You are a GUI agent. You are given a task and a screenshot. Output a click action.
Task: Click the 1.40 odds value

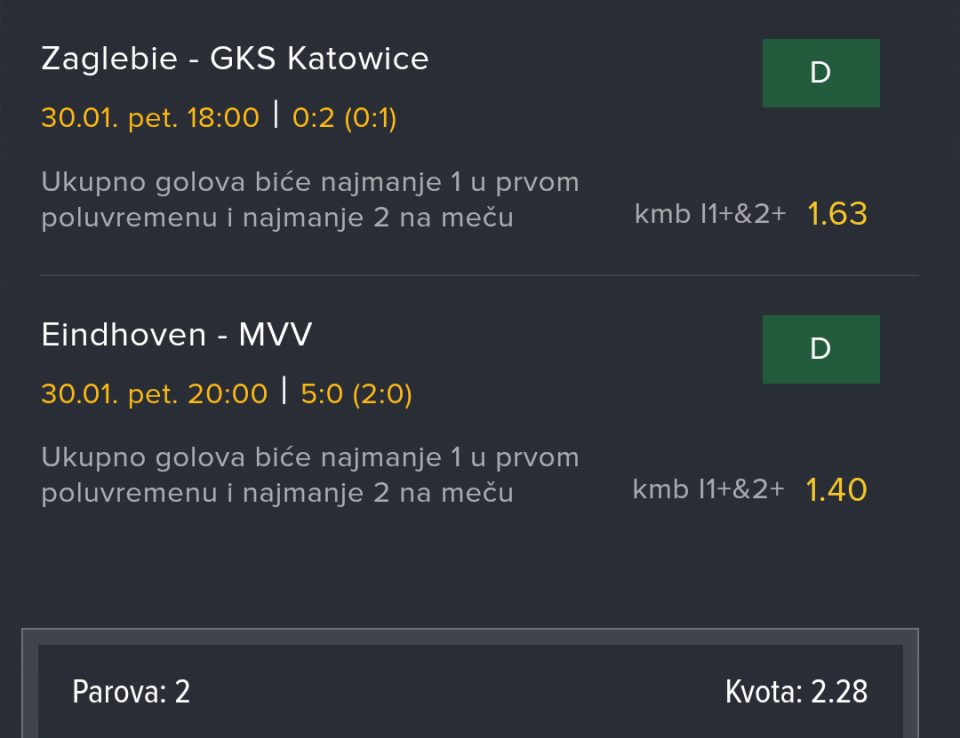[837, 490]
